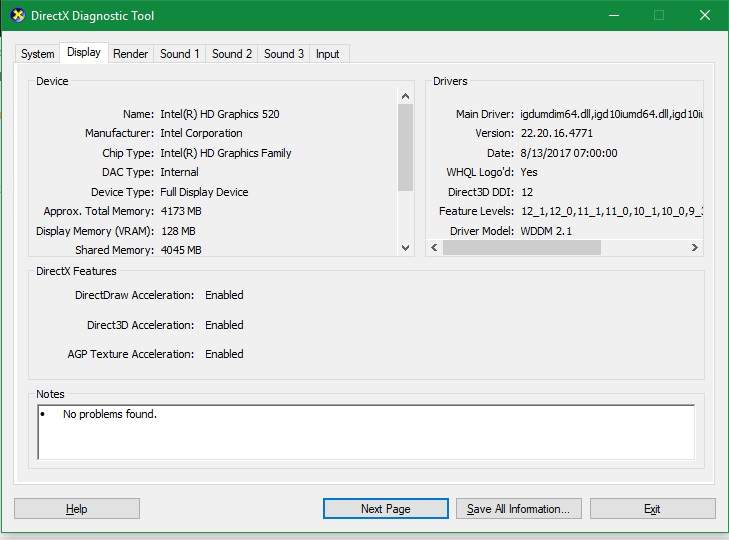729x540 pixels.
Task: Click Save All Information button
Action: tap(518, 508)
